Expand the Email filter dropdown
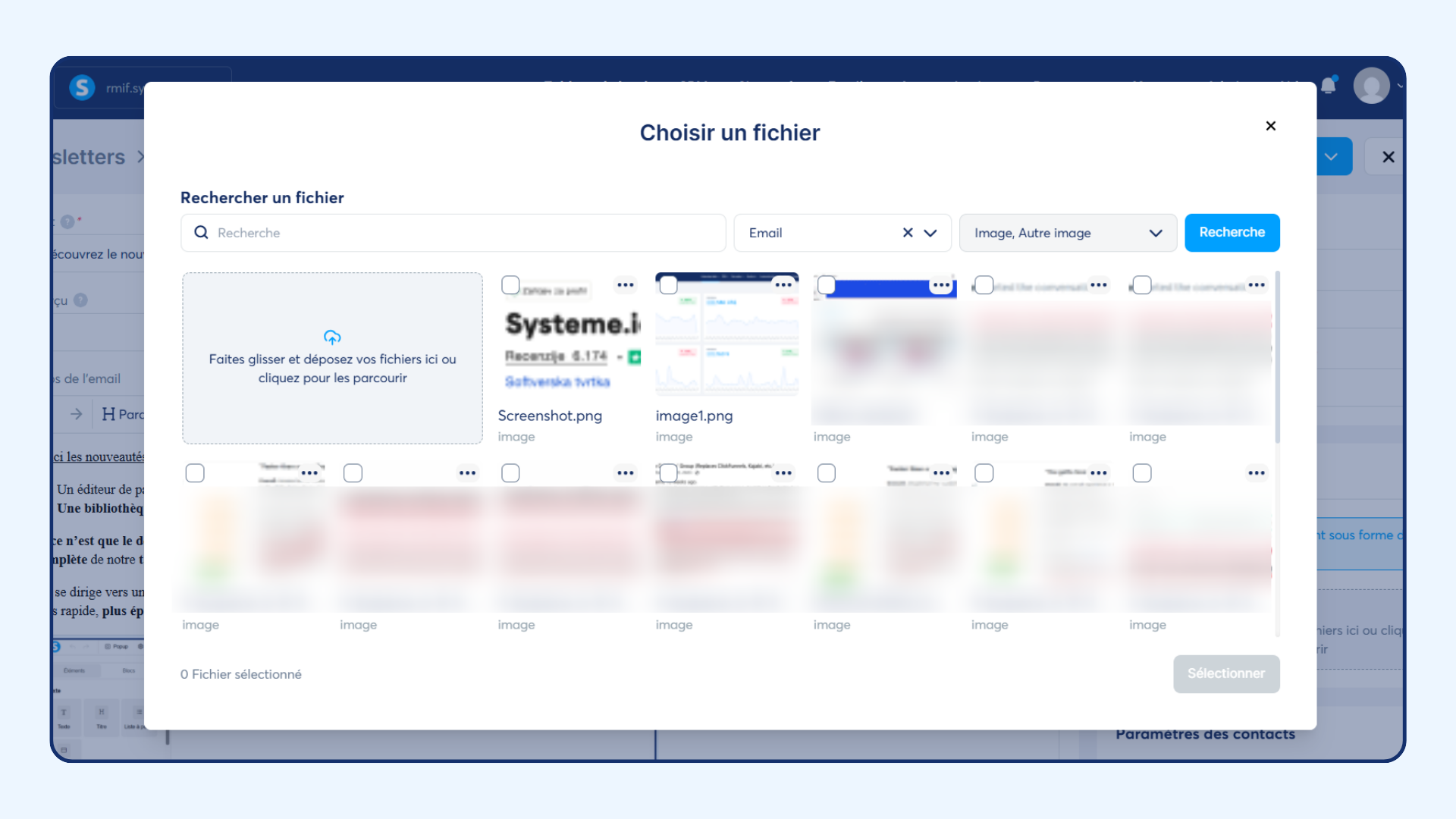Image resolution: width=1456 pixels, height=819 pixels. click(x=930, y=233)
